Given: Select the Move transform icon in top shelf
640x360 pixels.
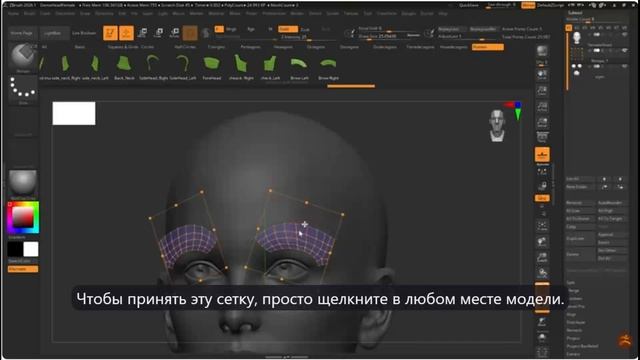Looking at the screenshot, I should (x=142, y=33).
